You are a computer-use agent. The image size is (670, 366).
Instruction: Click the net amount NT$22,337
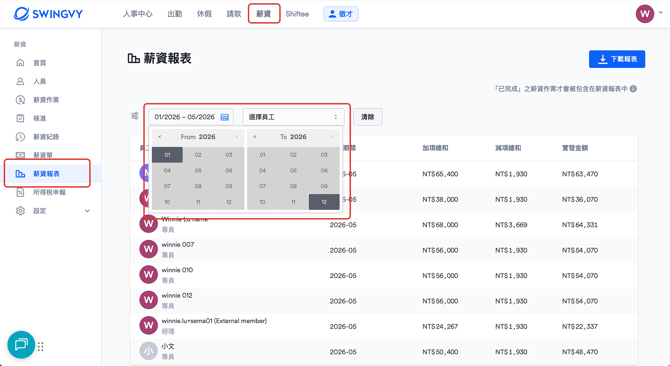click(580, 327)
